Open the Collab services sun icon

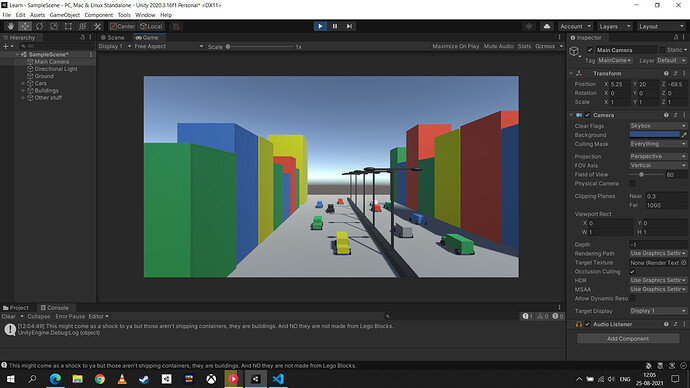[529, 26]
